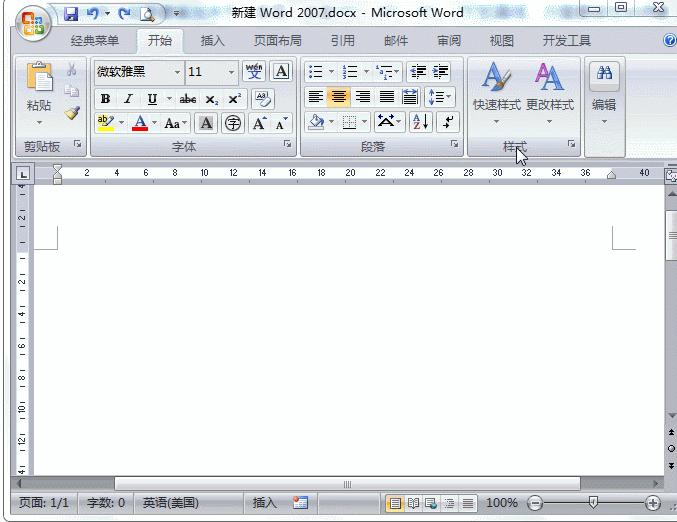
Task: Justify the paragraph text
Action: tap(387, 97)
